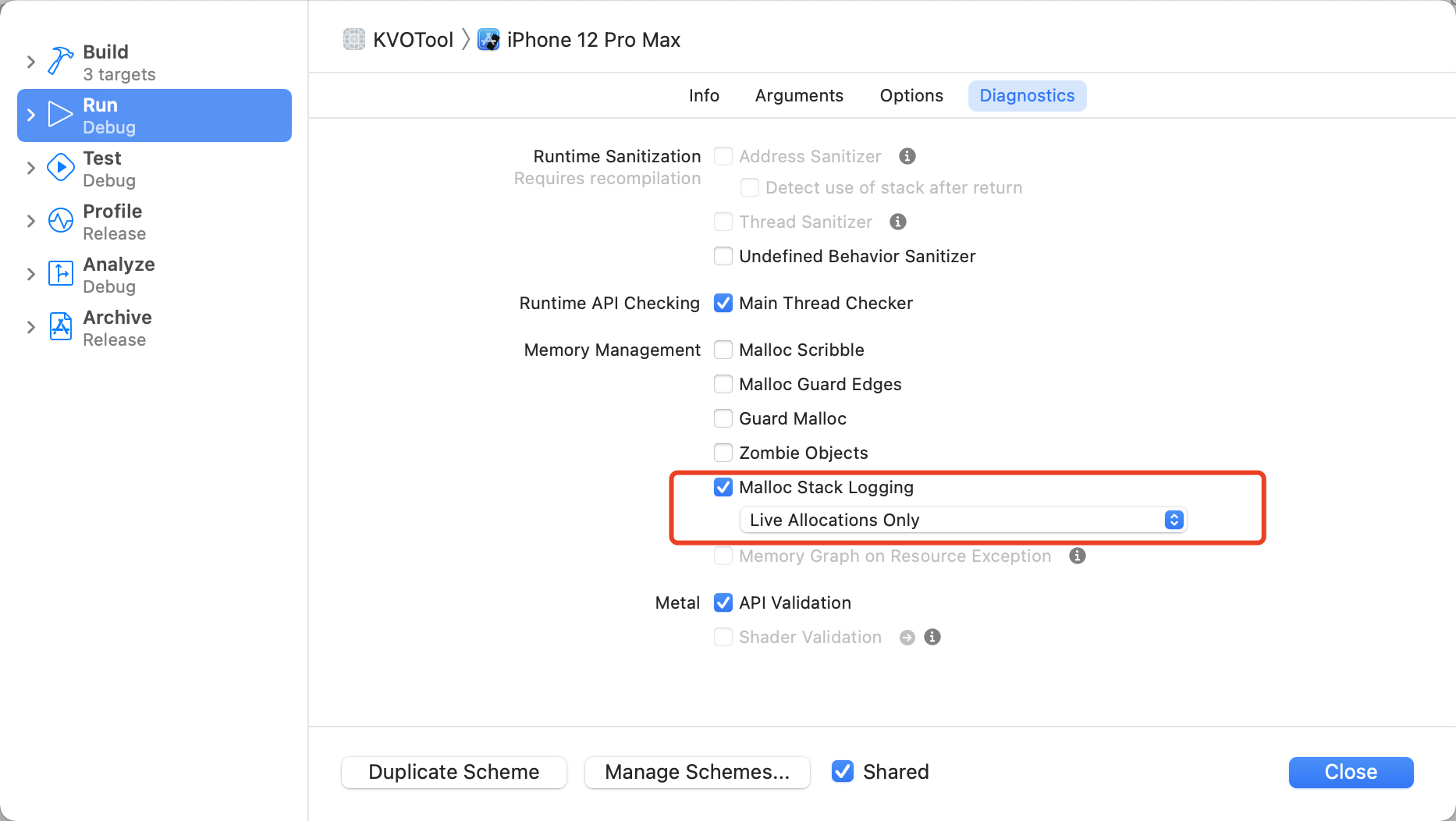
Task: Click the KVOTool project icon in breadcrumb
Action: pyautogui.click(x=355, y=39)
